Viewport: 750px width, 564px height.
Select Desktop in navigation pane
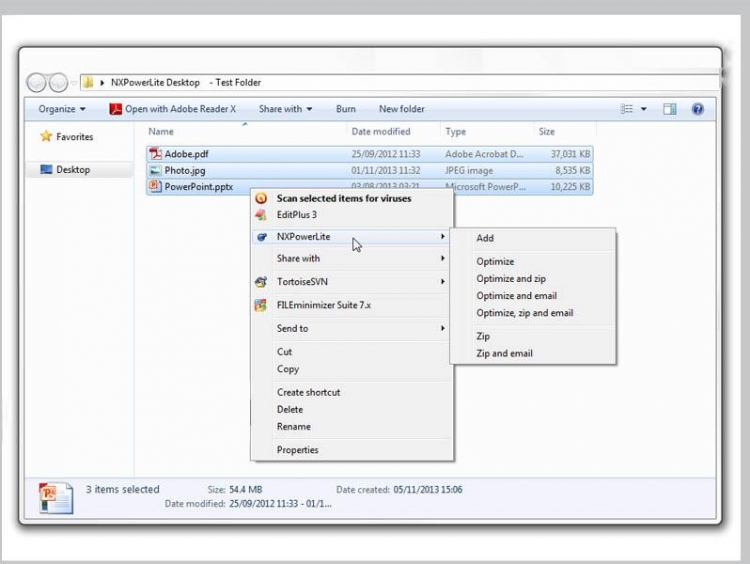73,169
